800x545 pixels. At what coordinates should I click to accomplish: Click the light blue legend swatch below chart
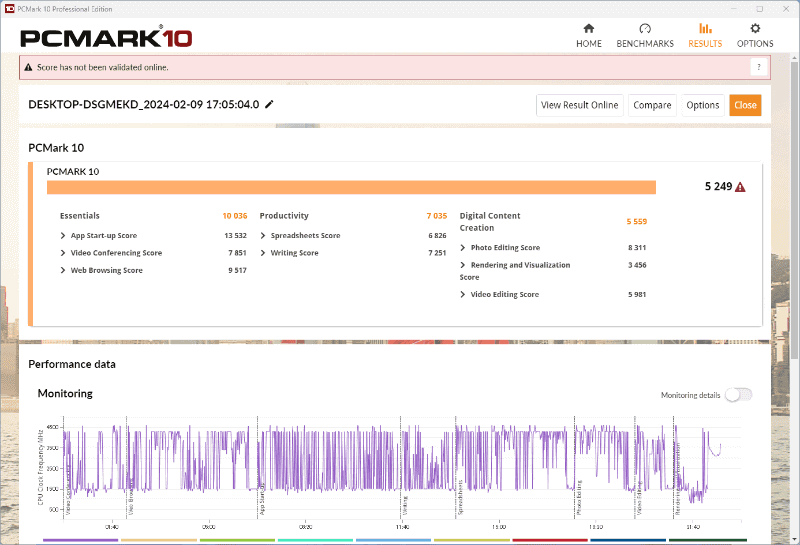pos(393,540)
